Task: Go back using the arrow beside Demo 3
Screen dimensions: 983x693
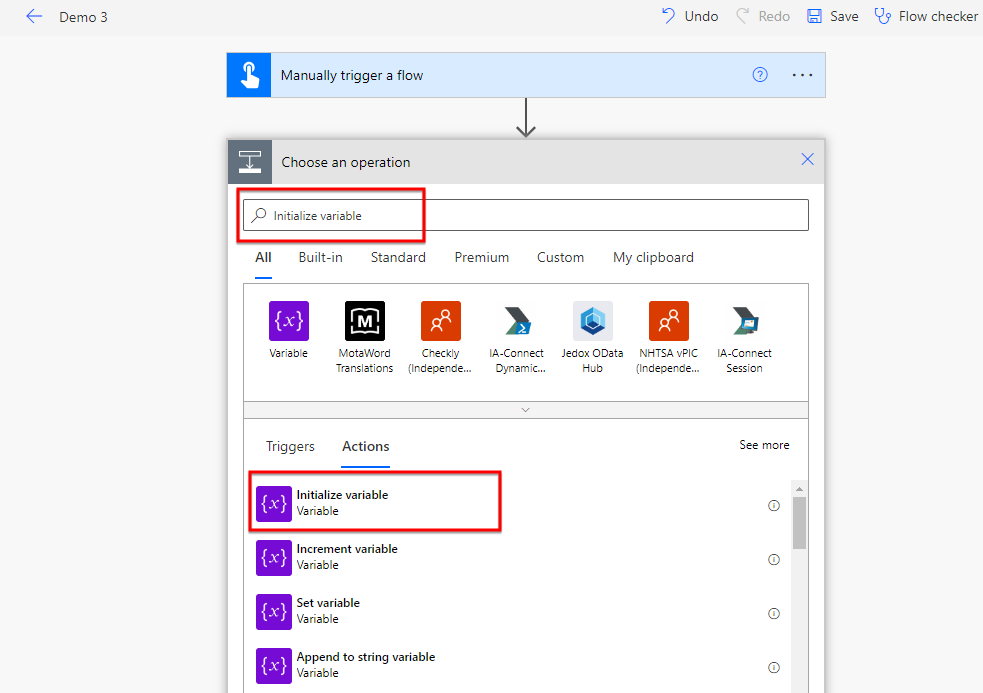Action: (34, 17)
